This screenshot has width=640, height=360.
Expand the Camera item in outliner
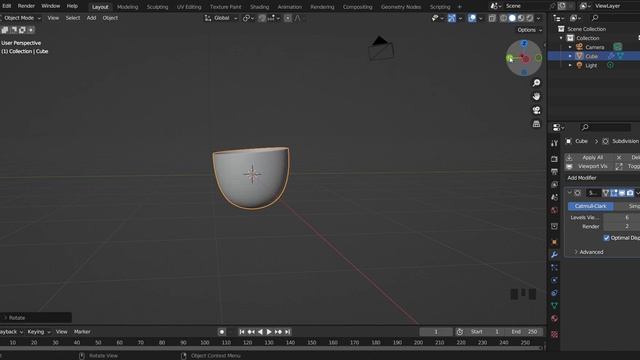point(570,47)
